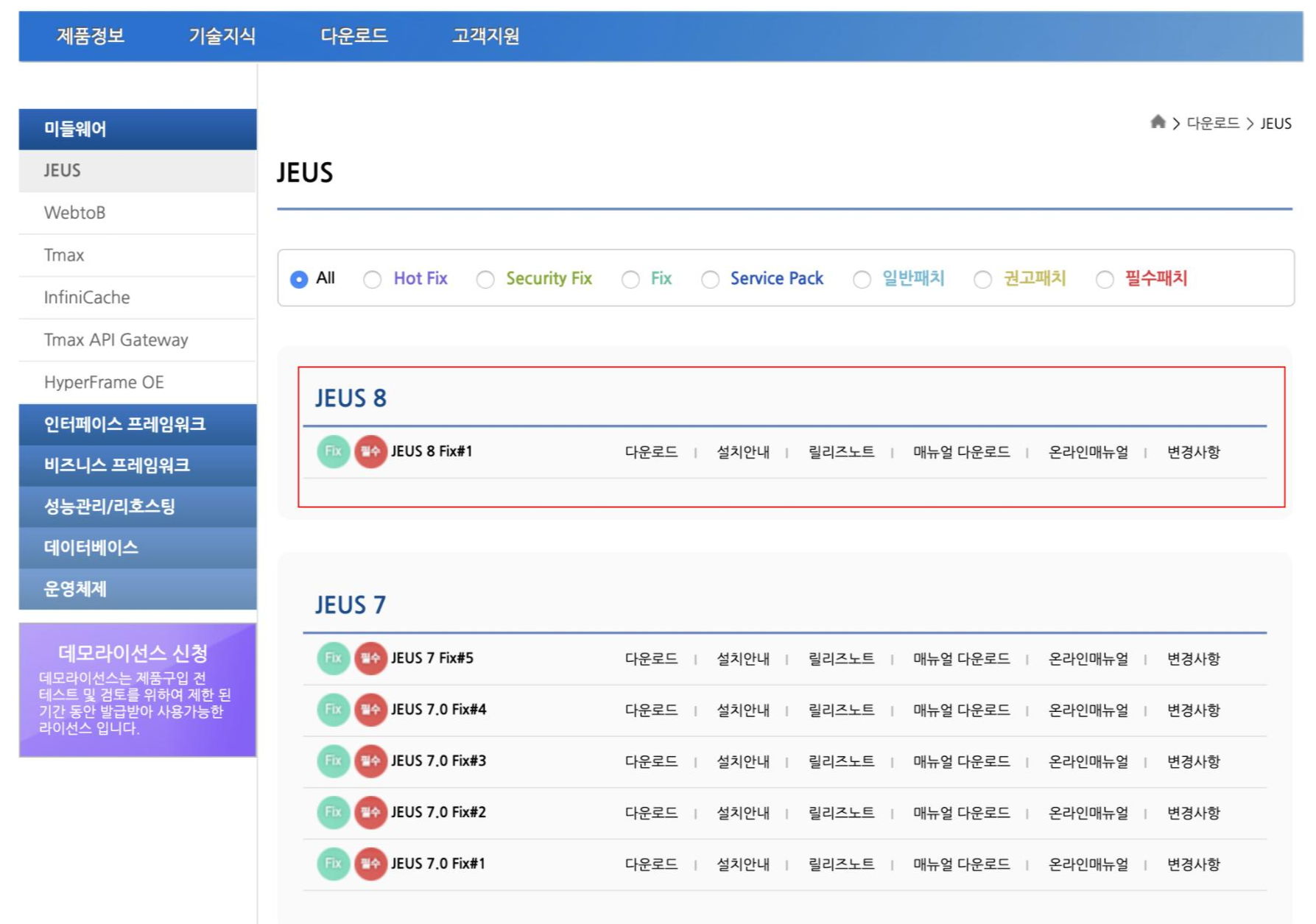Select the Hot Fix radio button
Image resolution: width=1316 pixels, height=924 pixels.
pos(373,279)
